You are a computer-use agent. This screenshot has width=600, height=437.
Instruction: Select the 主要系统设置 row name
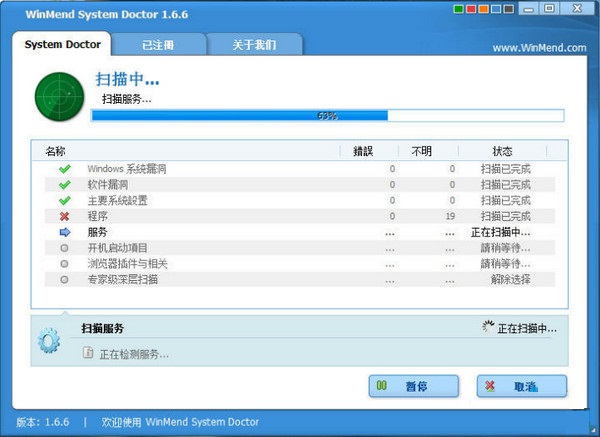pos(117,201)
